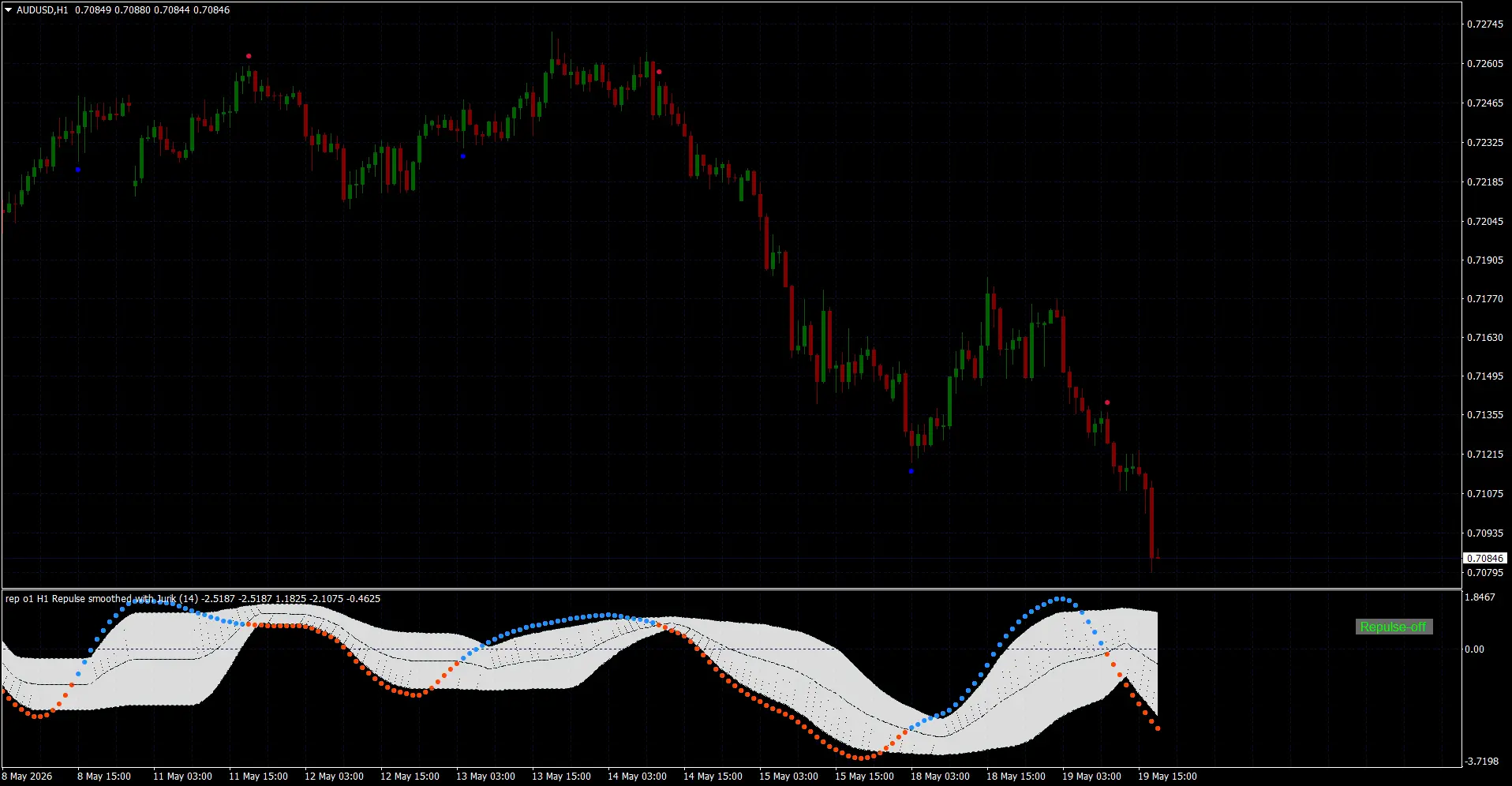This screenshot has height=786, width=1512.
Task: Click the 0.71770 price scale label
Action: (x=1484, y=299)
